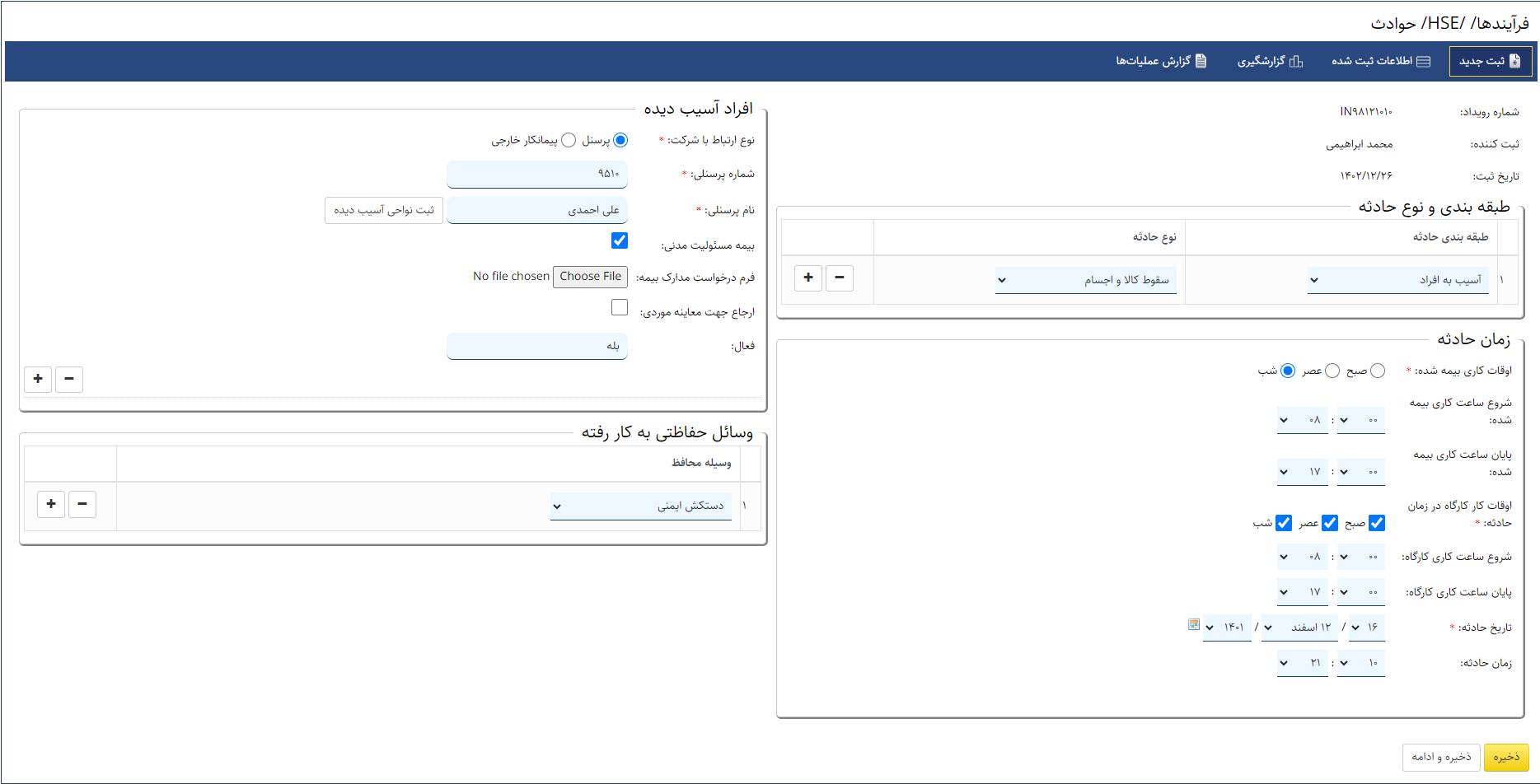Open insured start hour dropdown

pyautogui.click(x=1303, y=420)
